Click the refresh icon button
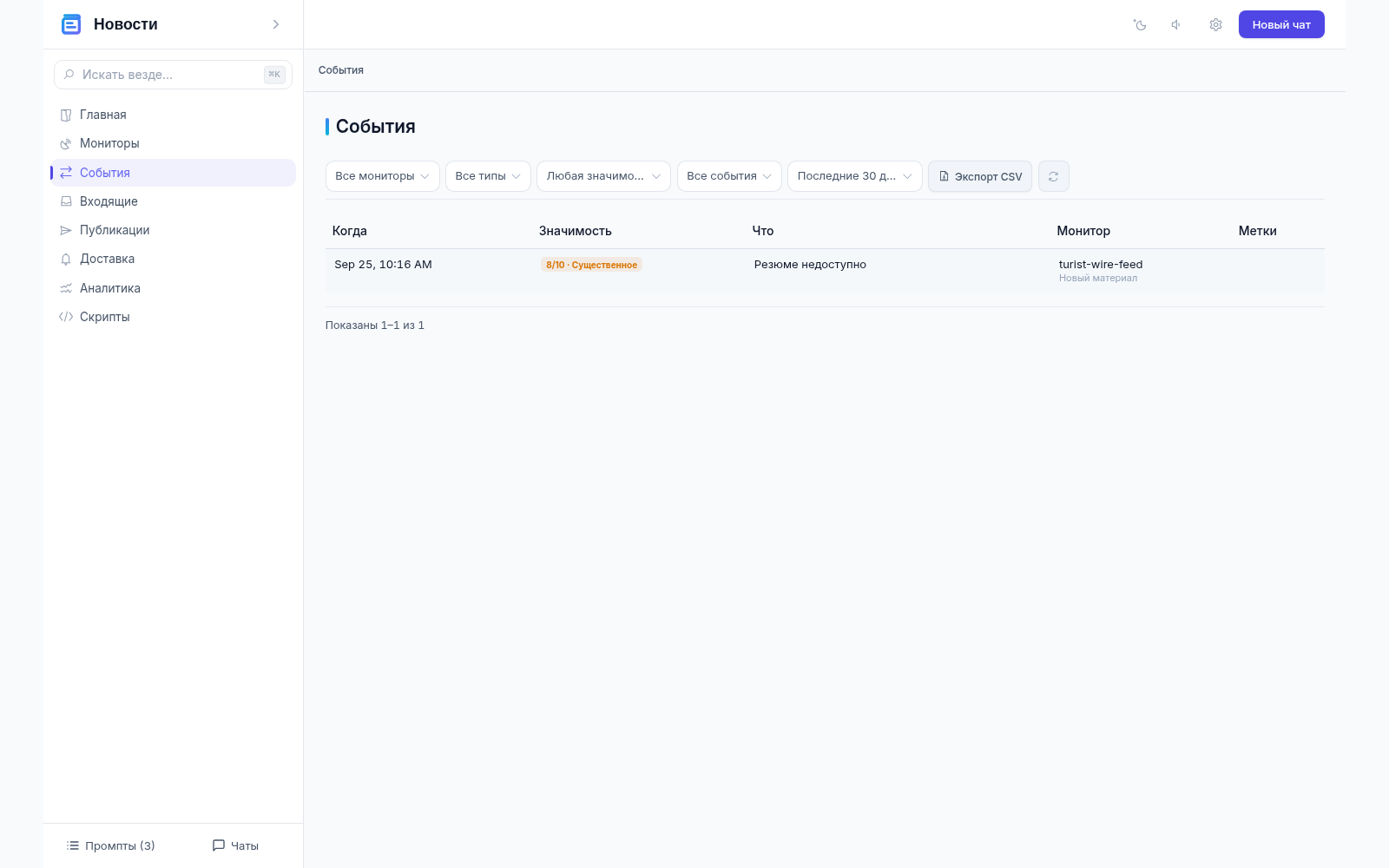 [1053, 176]
